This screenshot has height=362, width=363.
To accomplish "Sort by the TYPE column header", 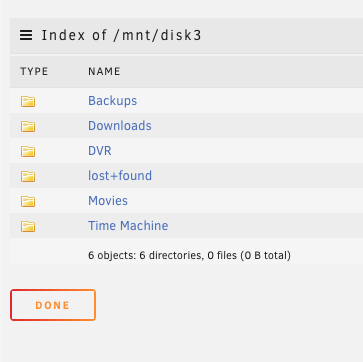I will click(x=34, y=71).
